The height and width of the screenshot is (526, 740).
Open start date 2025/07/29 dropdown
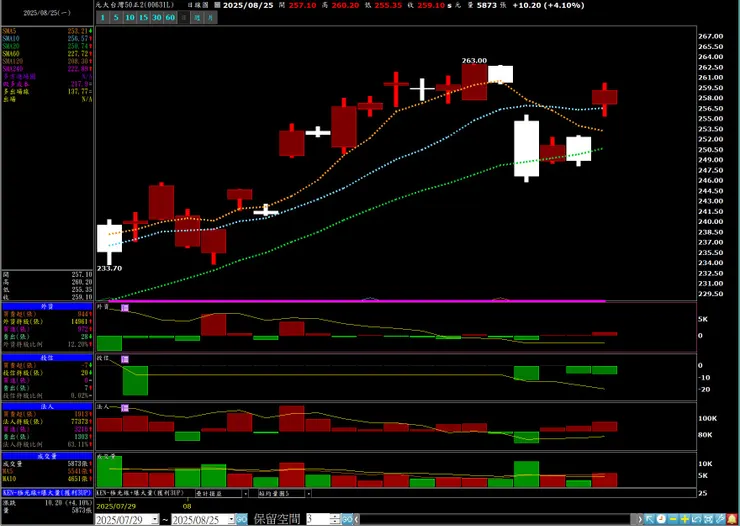[x=155, y=520]
